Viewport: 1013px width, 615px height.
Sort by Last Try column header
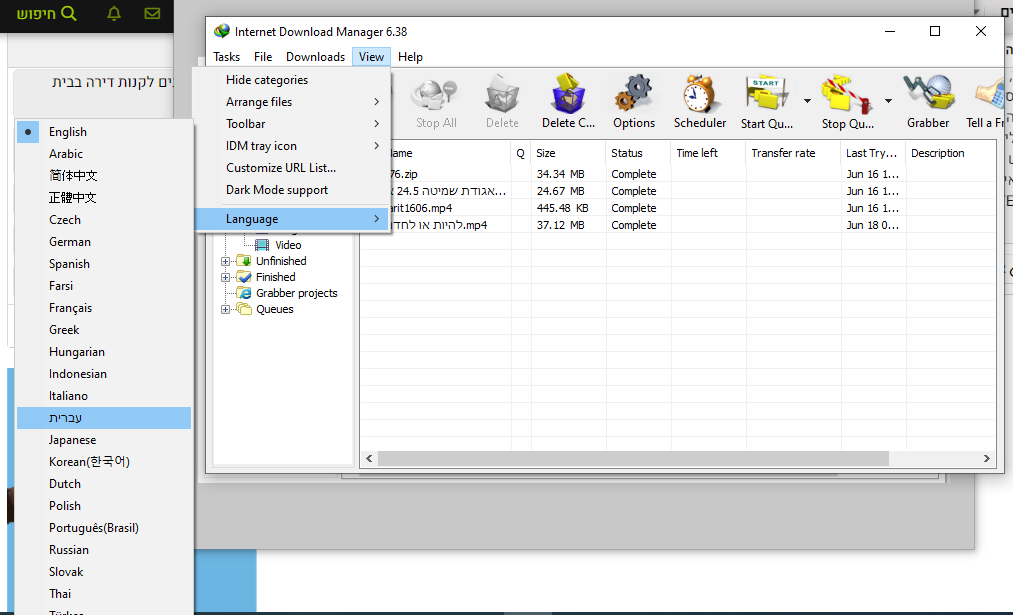[x=873, y=153]
